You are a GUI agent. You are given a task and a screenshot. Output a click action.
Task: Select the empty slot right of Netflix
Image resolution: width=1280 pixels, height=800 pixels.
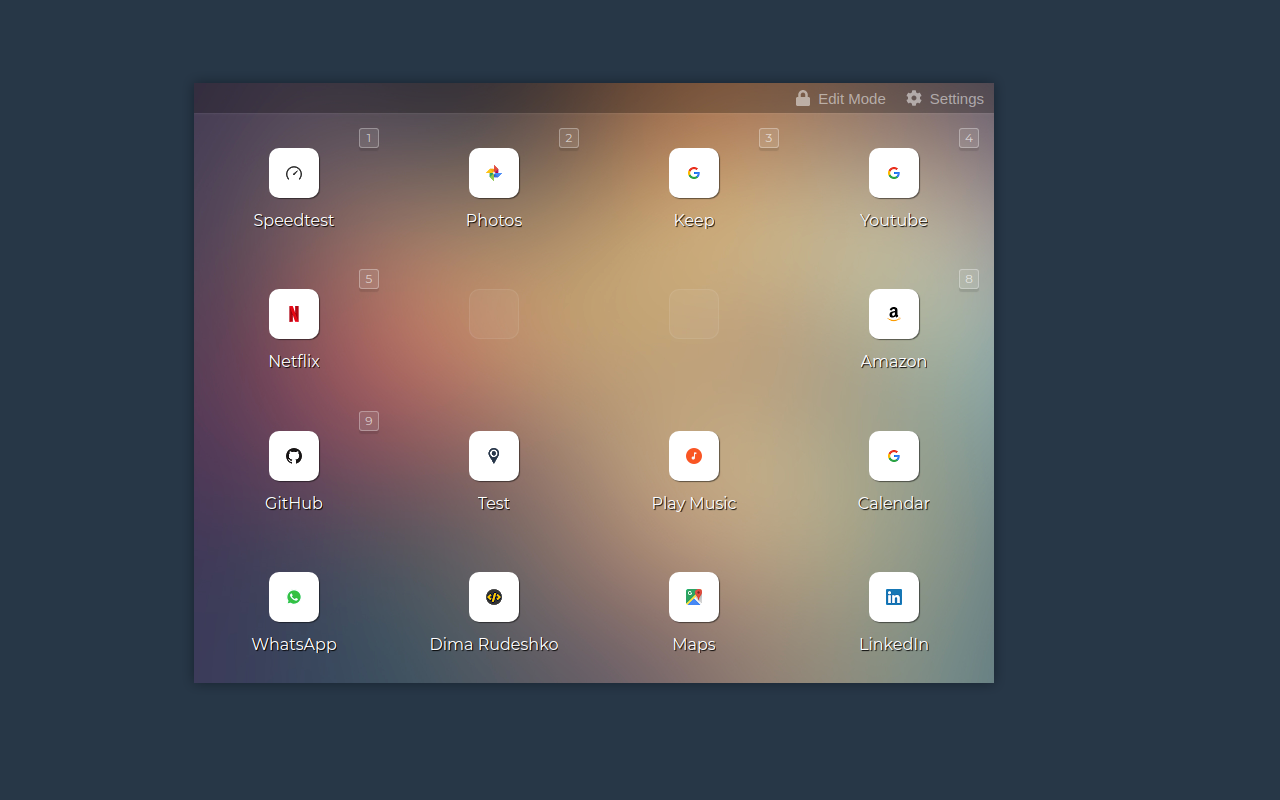click(494, 314)
